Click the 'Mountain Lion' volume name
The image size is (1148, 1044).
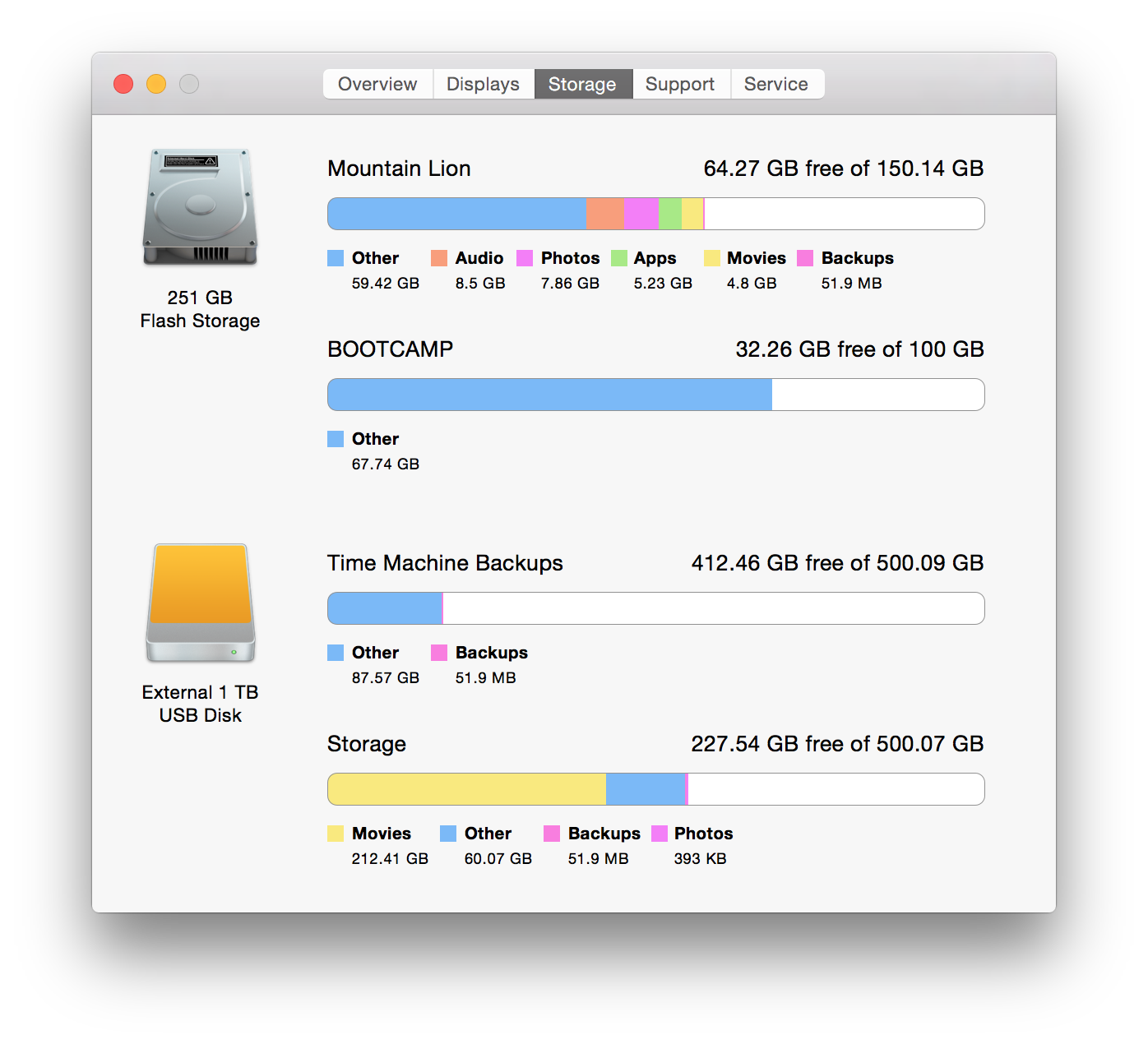(x=399, y=169)
